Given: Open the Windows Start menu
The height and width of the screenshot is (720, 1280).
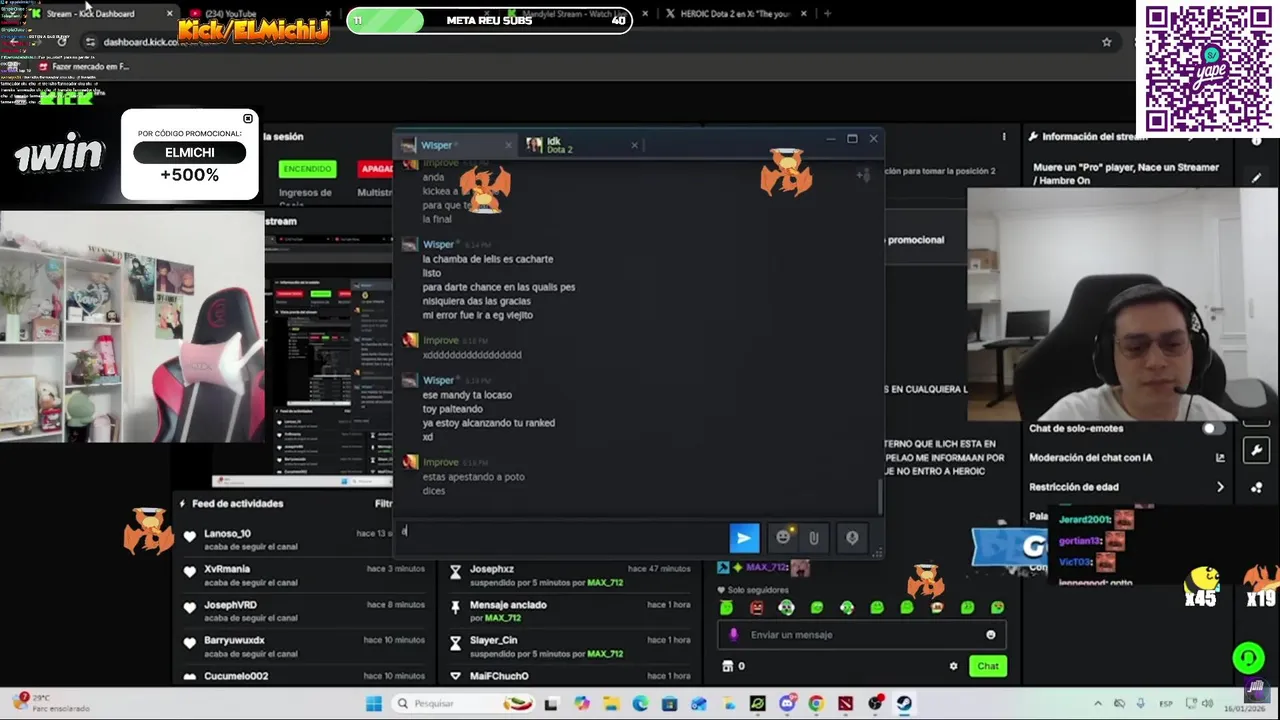Looking at the screenshot, I should click(374, 704).
